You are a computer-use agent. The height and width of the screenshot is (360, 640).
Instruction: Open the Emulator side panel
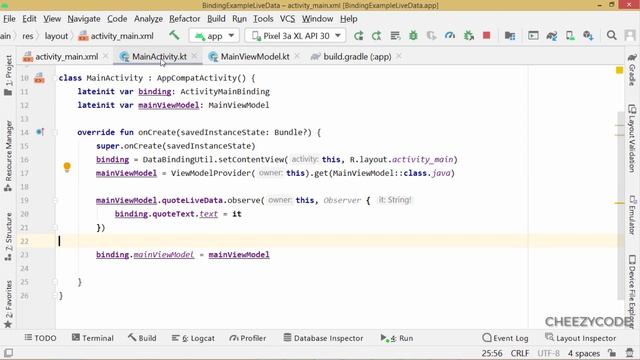(632, 215)
